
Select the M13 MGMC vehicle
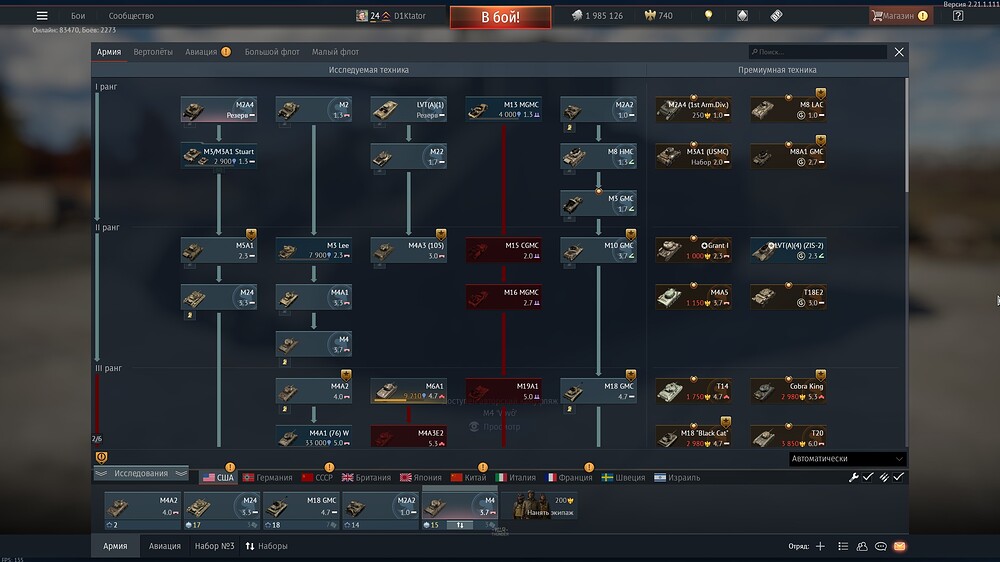504,110
